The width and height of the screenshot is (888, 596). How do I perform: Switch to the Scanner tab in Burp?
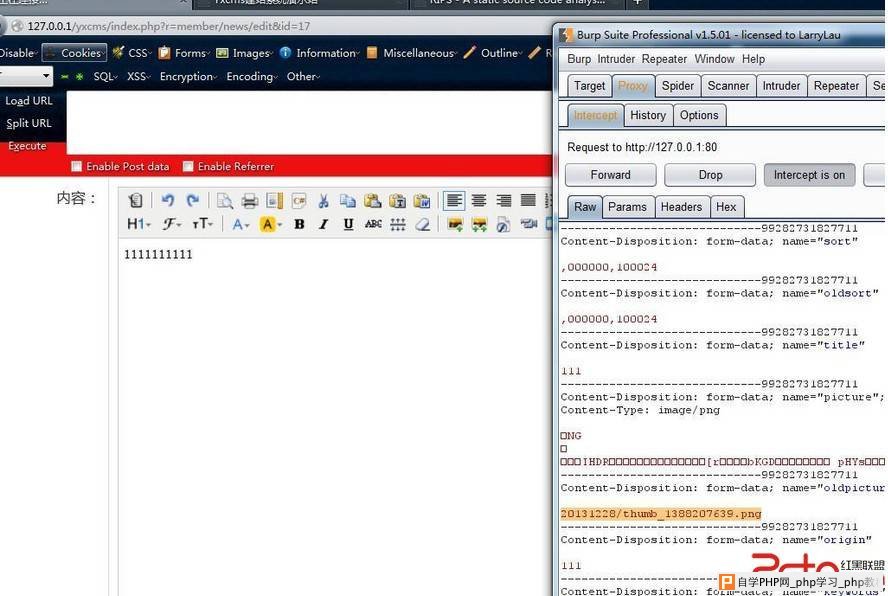[x=728, y=86]
